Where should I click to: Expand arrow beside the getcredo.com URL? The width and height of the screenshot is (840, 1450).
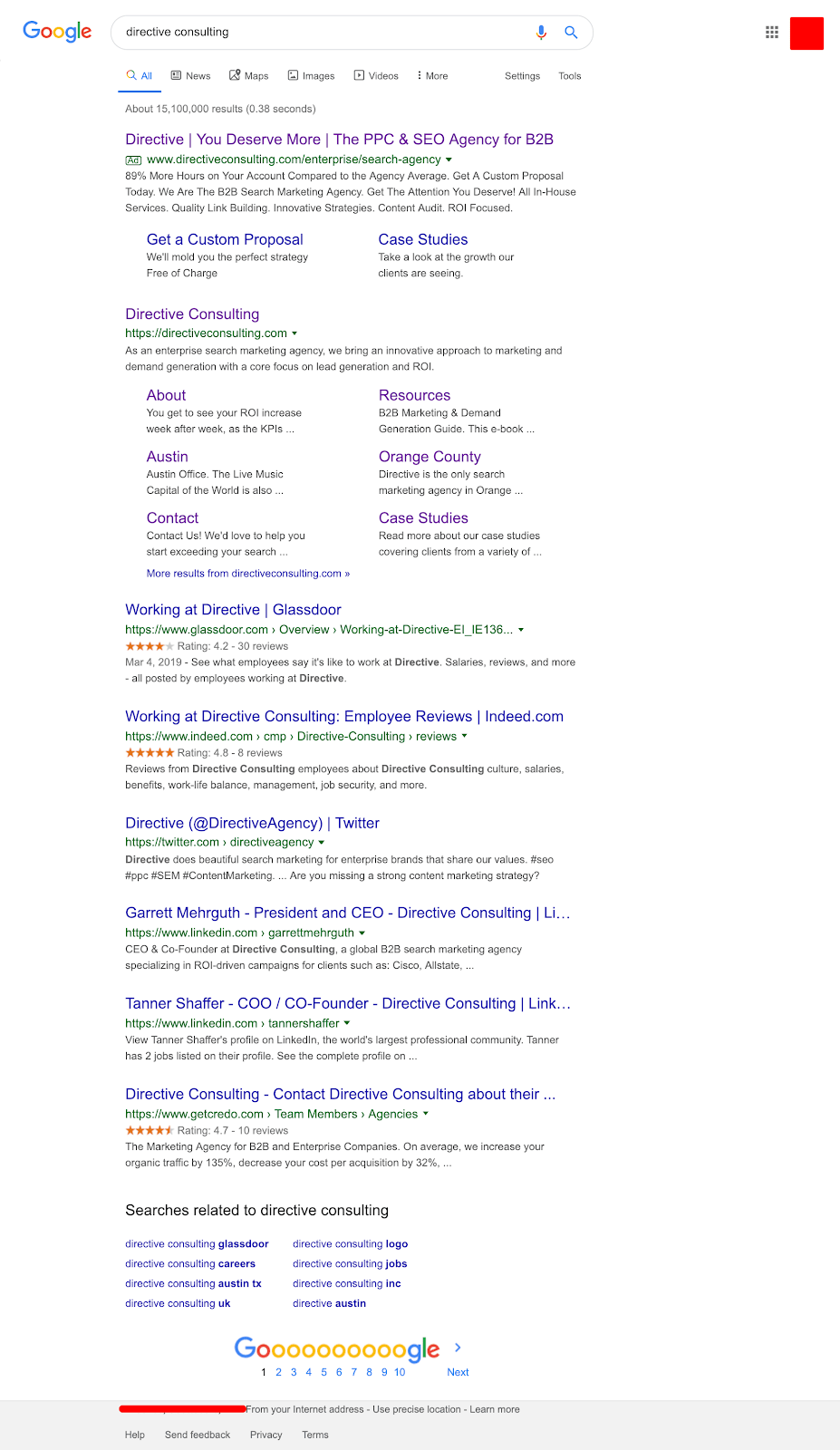point(426,1114)
